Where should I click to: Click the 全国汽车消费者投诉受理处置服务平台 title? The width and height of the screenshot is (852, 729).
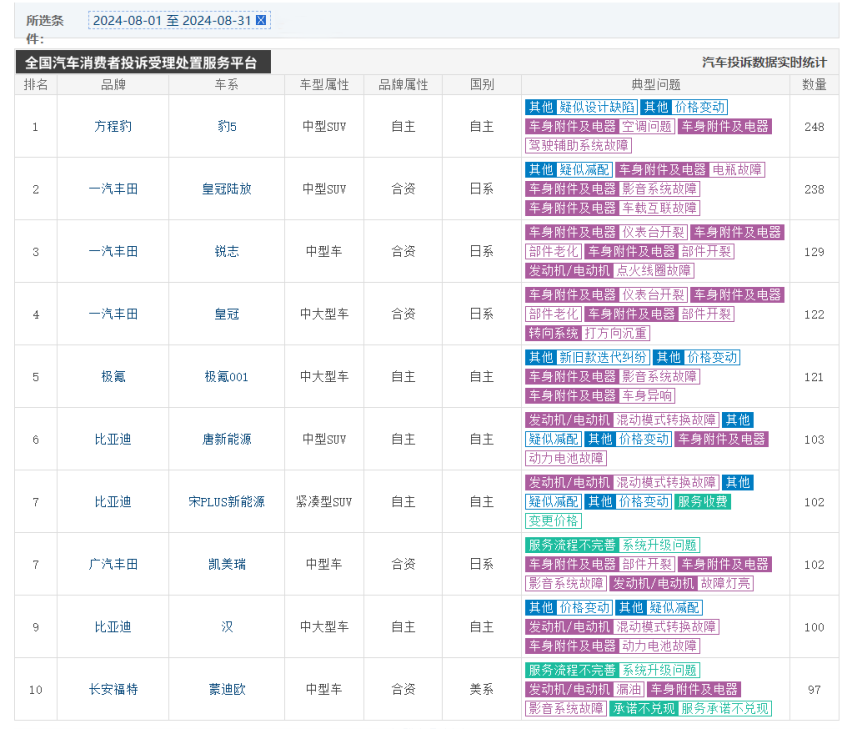[x=141, y=62]
